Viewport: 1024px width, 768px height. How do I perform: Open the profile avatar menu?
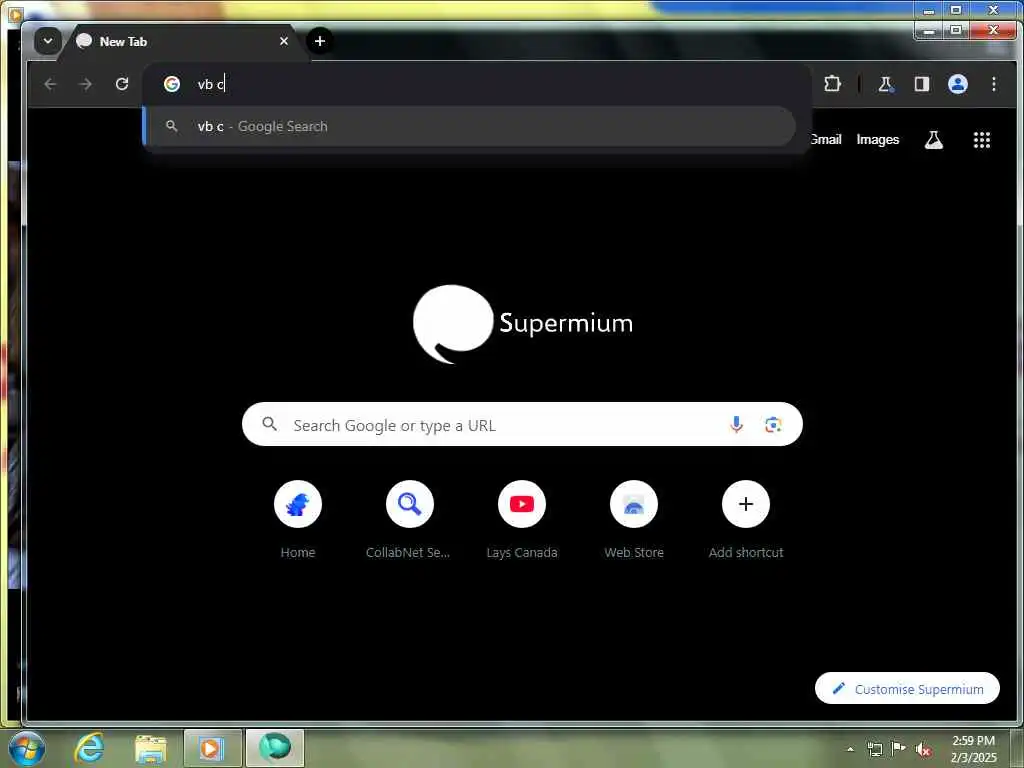tap(957, 84)
